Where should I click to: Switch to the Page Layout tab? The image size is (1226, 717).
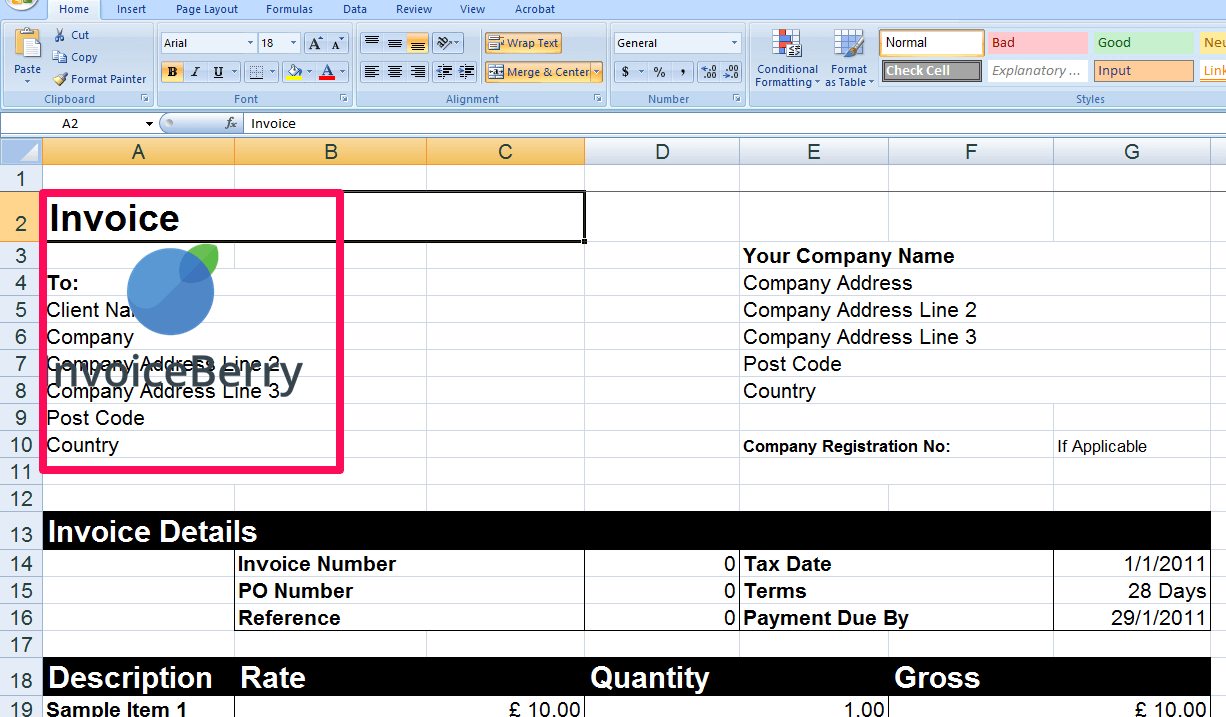(x=207, y=9)
